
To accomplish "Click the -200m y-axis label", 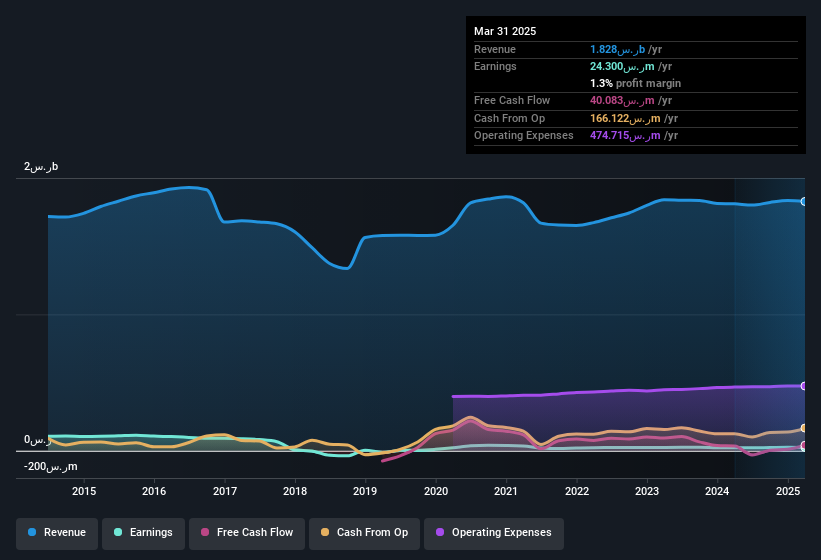I will 50,466.
